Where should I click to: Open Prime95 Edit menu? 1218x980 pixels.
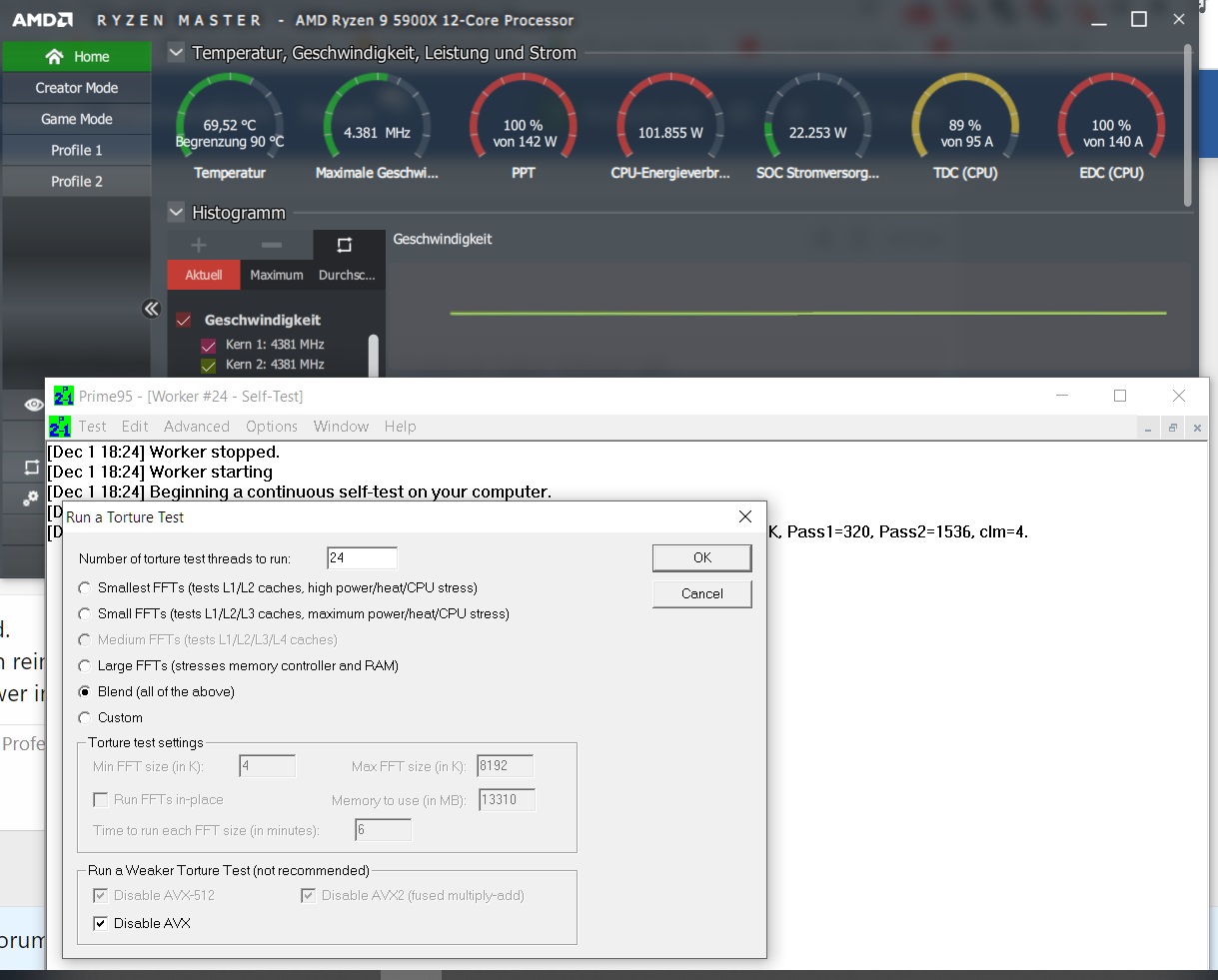point(135,427)
